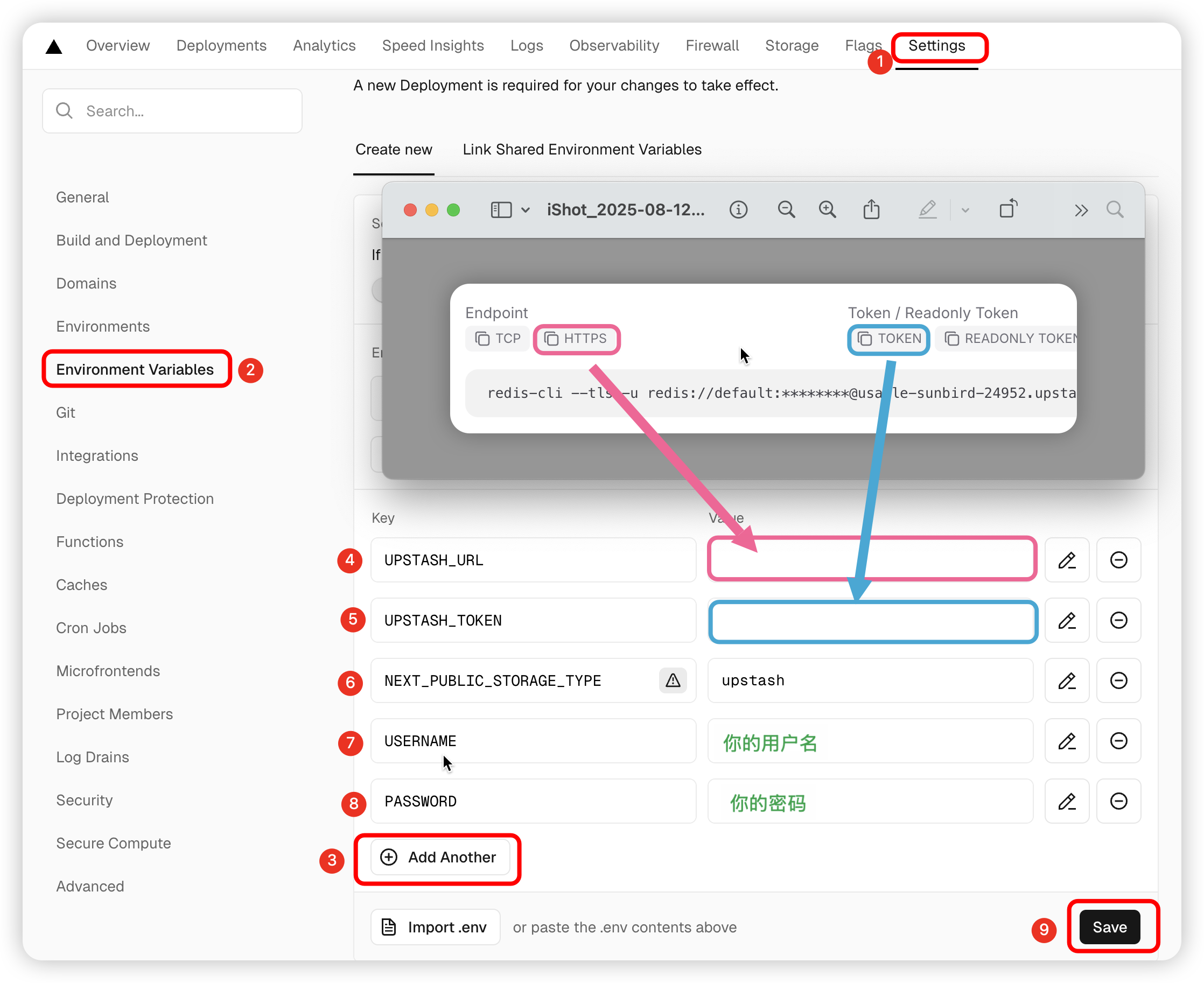Click warning icon on NEXT_PUBLIC_STORAGE_TYPE key
The image size is (1204, 983).
pos(673,680)
